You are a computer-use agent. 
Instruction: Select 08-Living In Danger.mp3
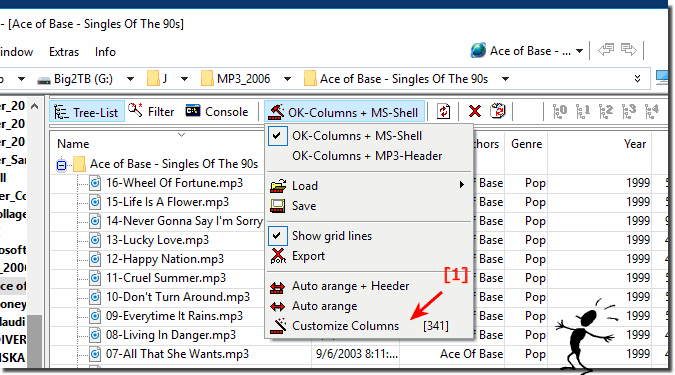[x=171, y=335]
